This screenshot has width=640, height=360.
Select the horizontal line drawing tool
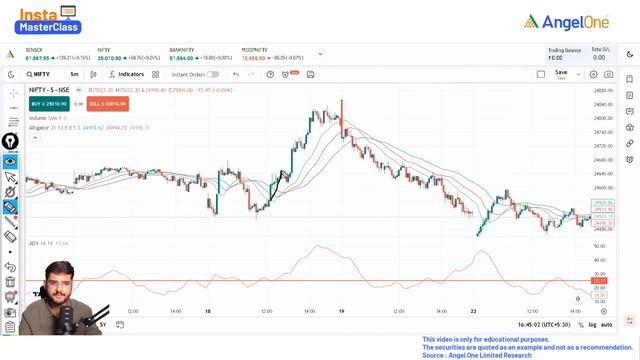point(13,108)
